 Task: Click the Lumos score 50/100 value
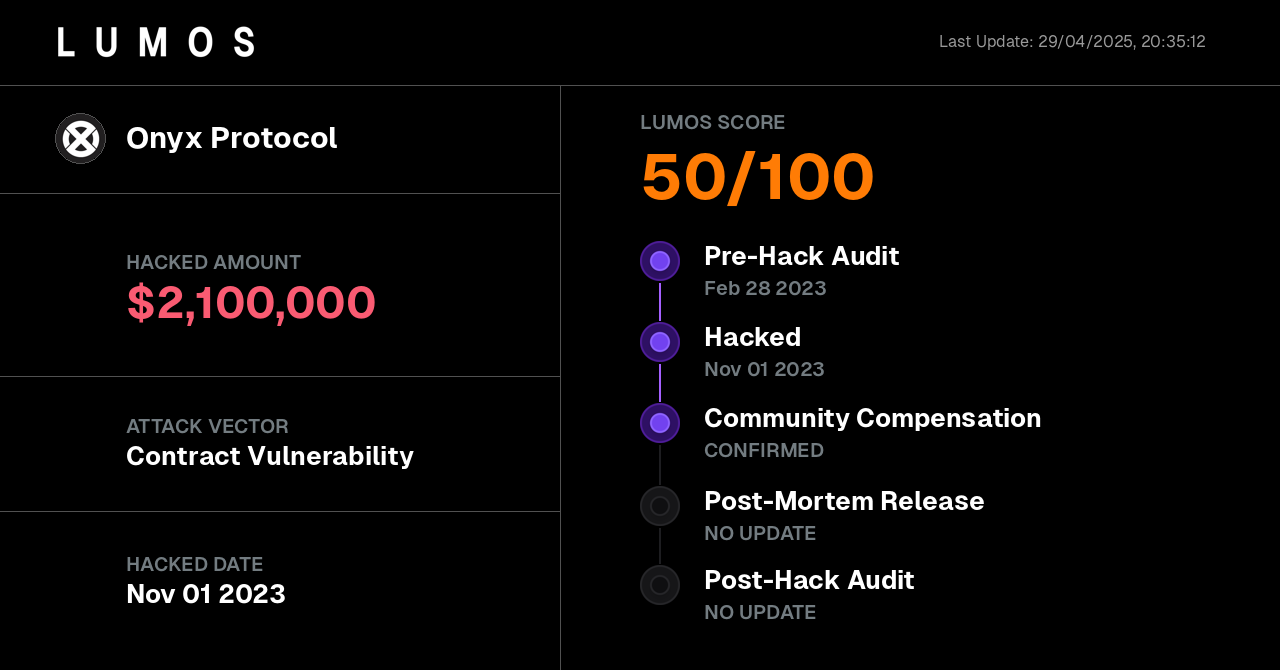click(757, 177)
